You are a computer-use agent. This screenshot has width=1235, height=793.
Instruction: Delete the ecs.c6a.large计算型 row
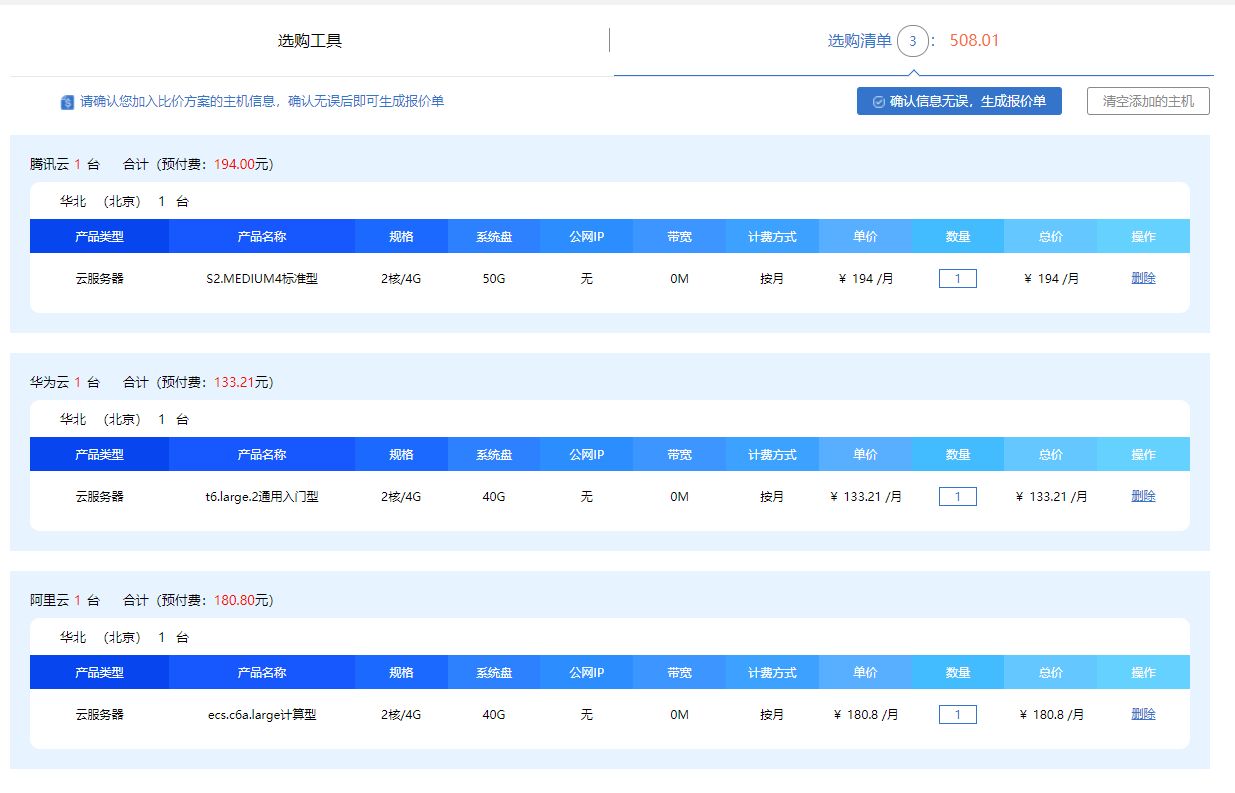click(1143, 714)
